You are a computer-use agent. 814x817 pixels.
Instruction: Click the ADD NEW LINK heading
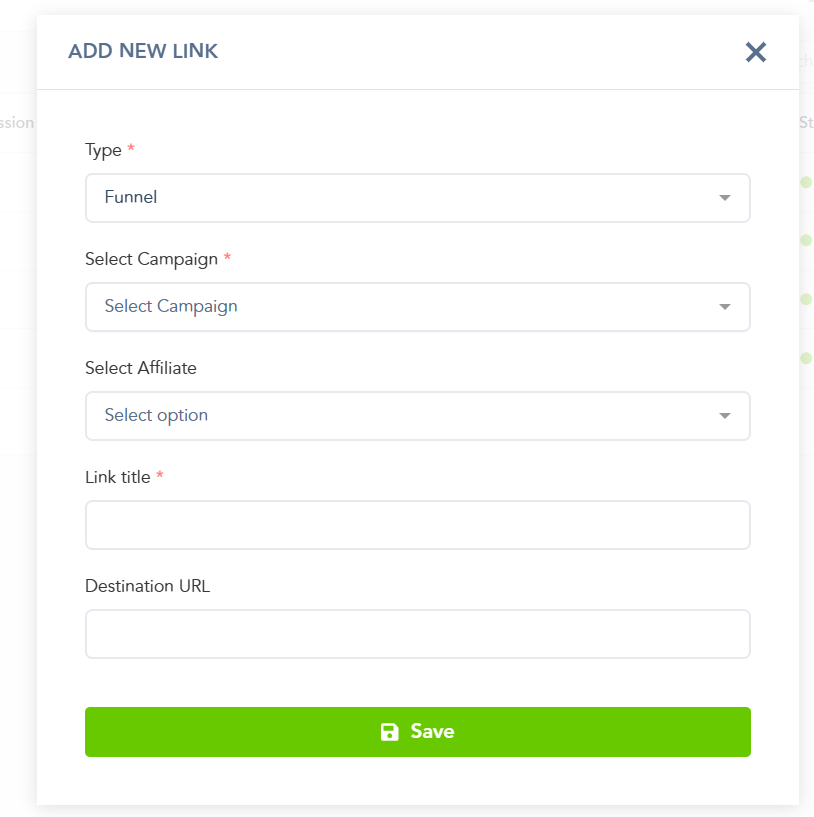click(x=143, y=51)
